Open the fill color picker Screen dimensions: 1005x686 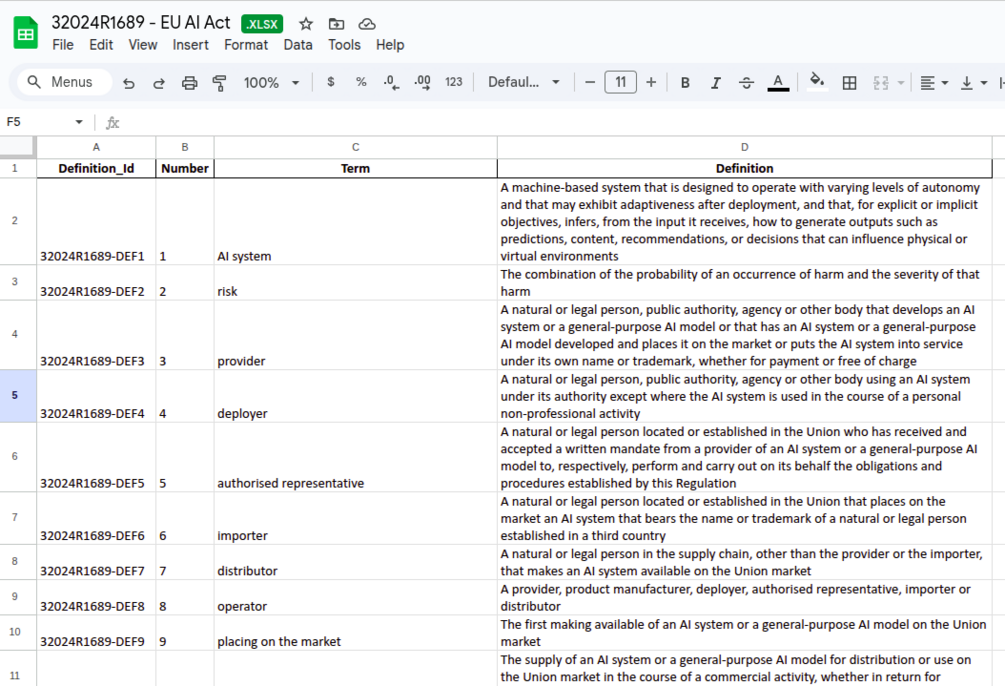(x=817, y=83)
